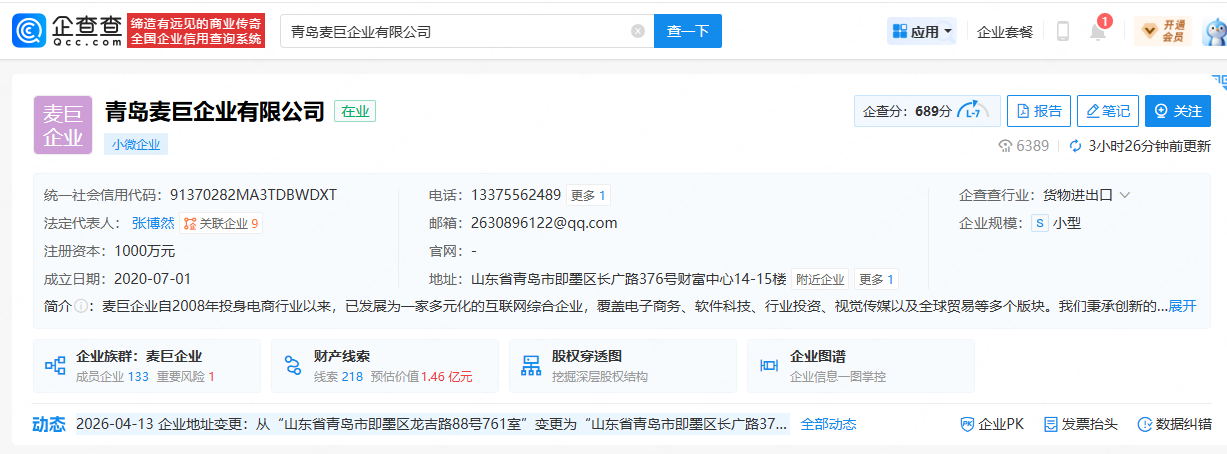Click the 企查分 score gauge
1227x454 pixels.
[x=973, y=111]
